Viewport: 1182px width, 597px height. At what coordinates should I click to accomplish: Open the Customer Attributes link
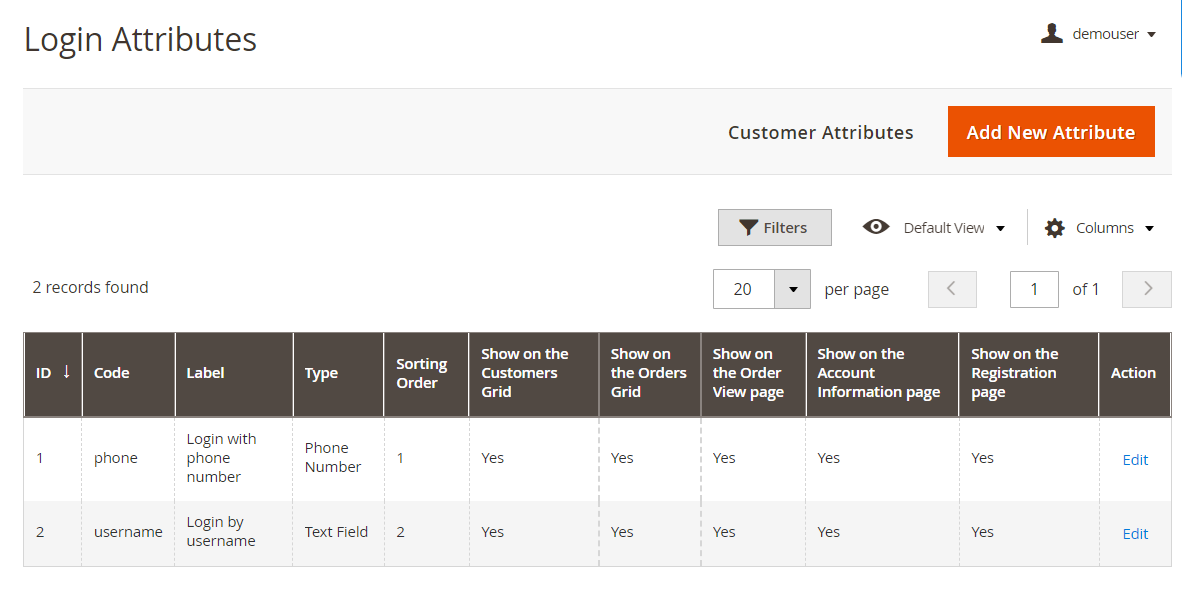[820, 132]
